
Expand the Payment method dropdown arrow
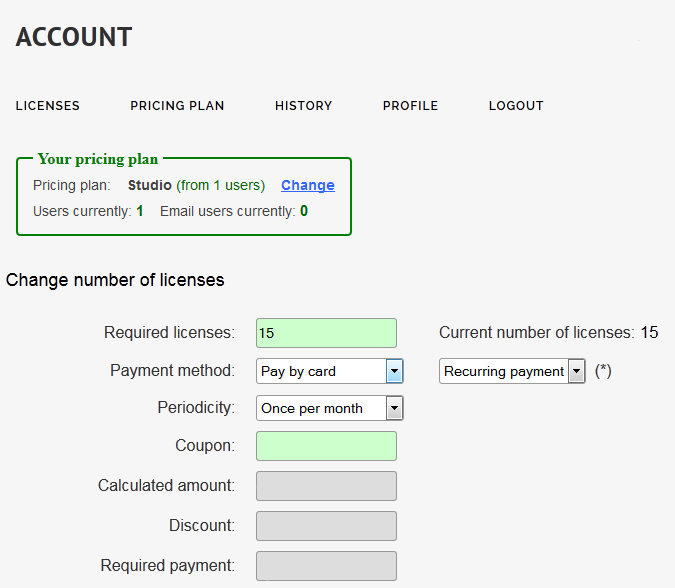[394, 371]
